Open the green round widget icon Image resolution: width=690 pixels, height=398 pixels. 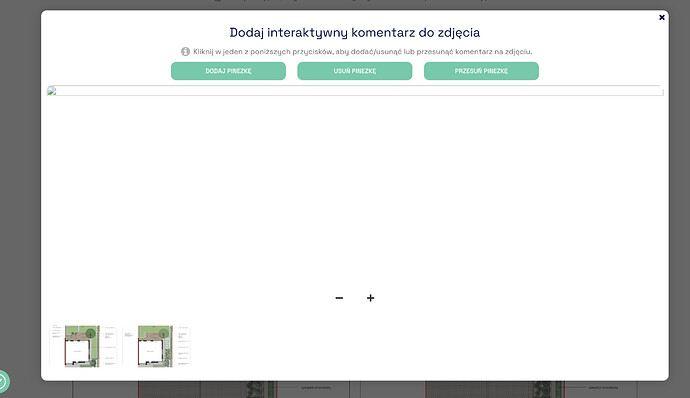2,381
